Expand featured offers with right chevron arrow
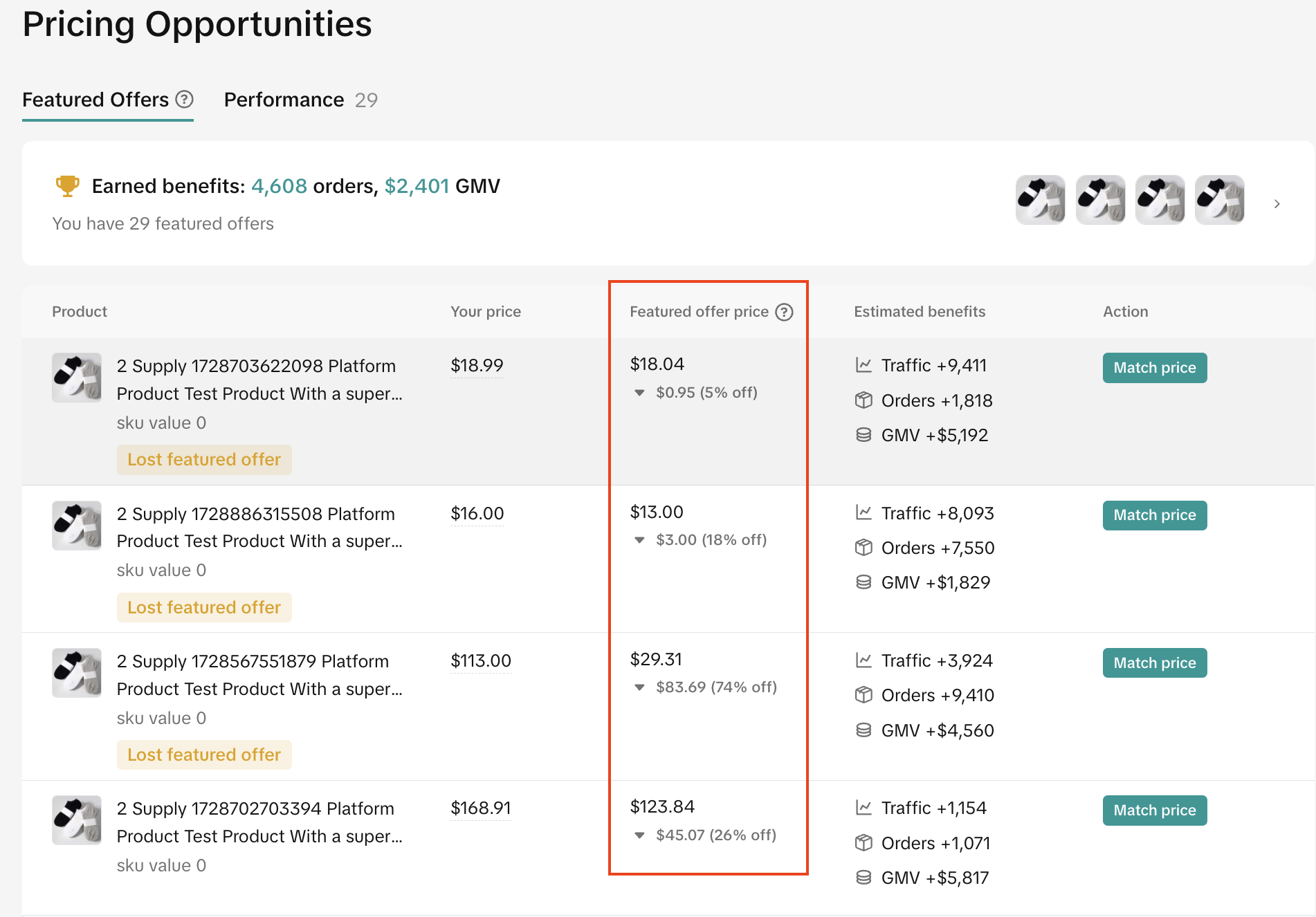1316x917 pixels. [x=1277, y=204]
